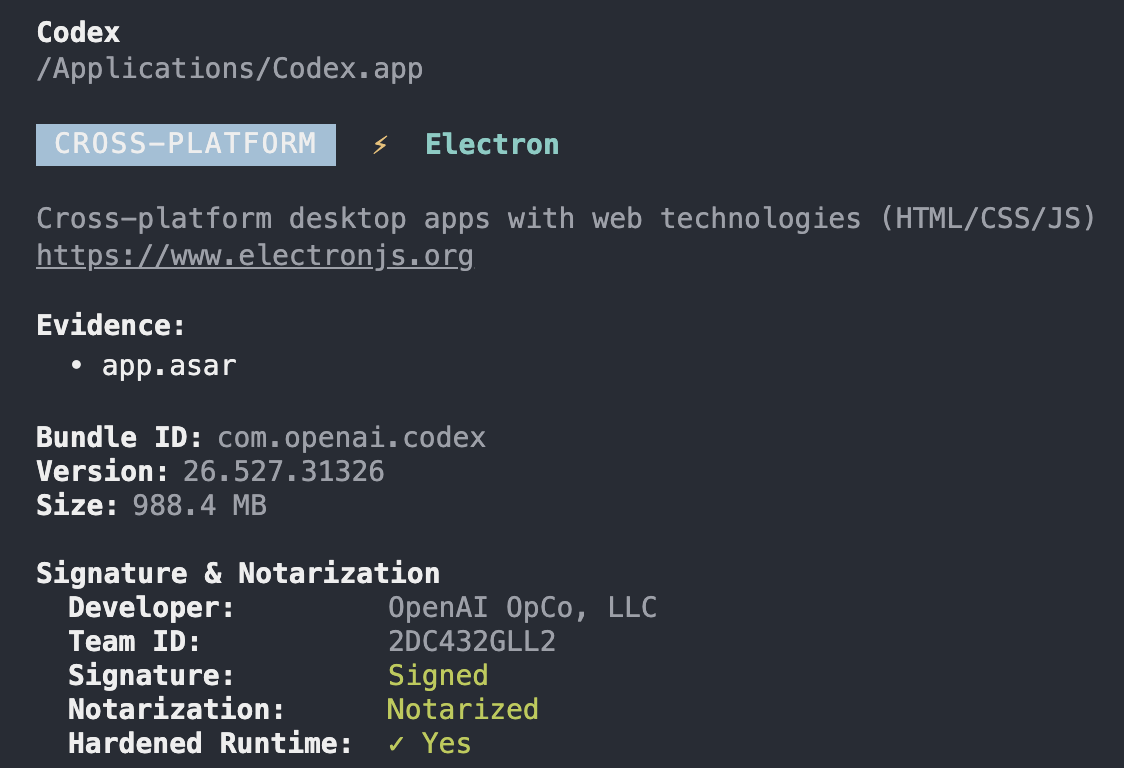Click the Evidence: heading

(111, 326)
